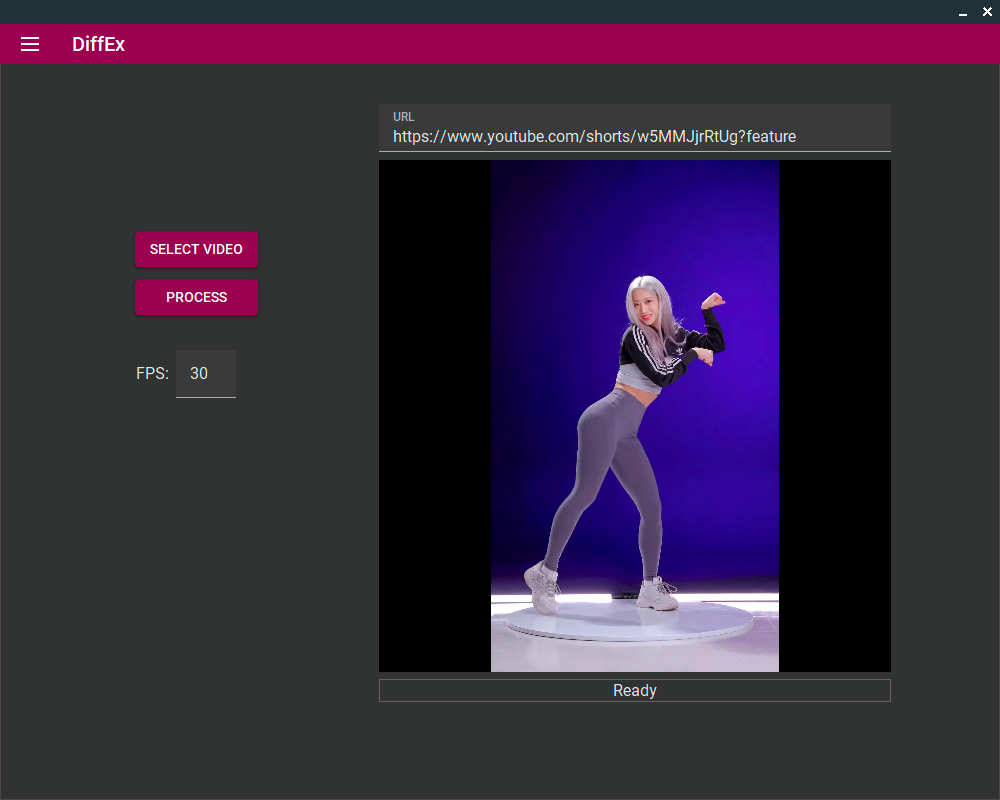Open the hamburger navigation menu
Screen dimensions: 1000x800
coord(30,44)
